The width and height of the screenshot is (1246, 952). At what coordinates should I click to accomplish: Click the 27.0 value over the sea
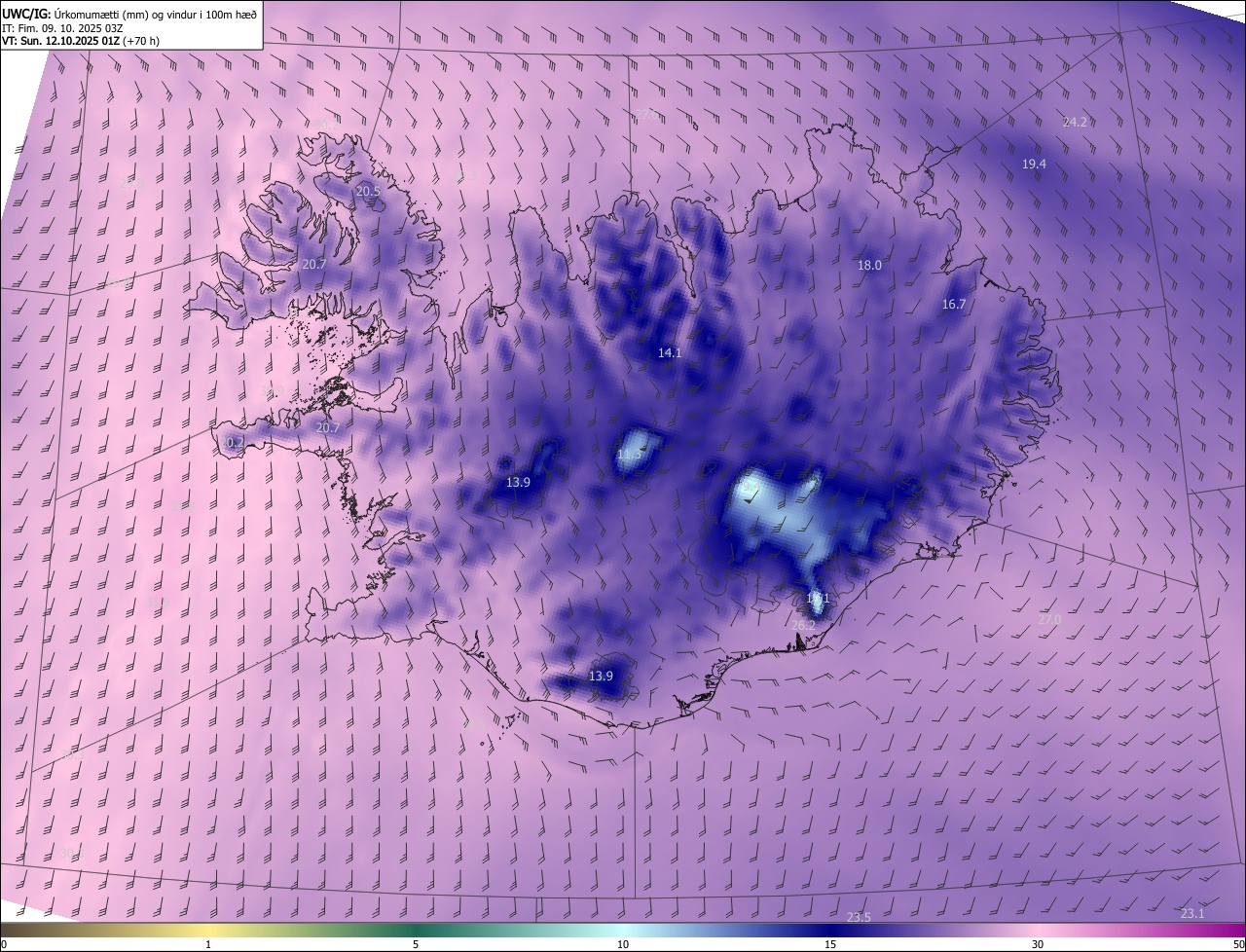point(1049,620)
